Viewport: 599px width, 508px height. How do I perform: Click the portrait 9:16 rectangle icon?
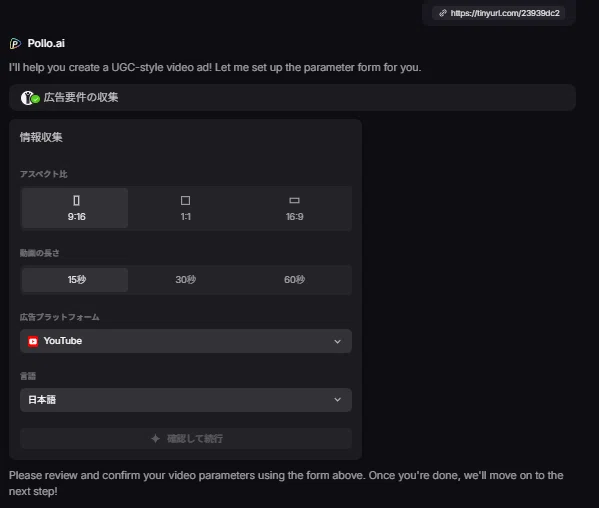tap(76, 201)
